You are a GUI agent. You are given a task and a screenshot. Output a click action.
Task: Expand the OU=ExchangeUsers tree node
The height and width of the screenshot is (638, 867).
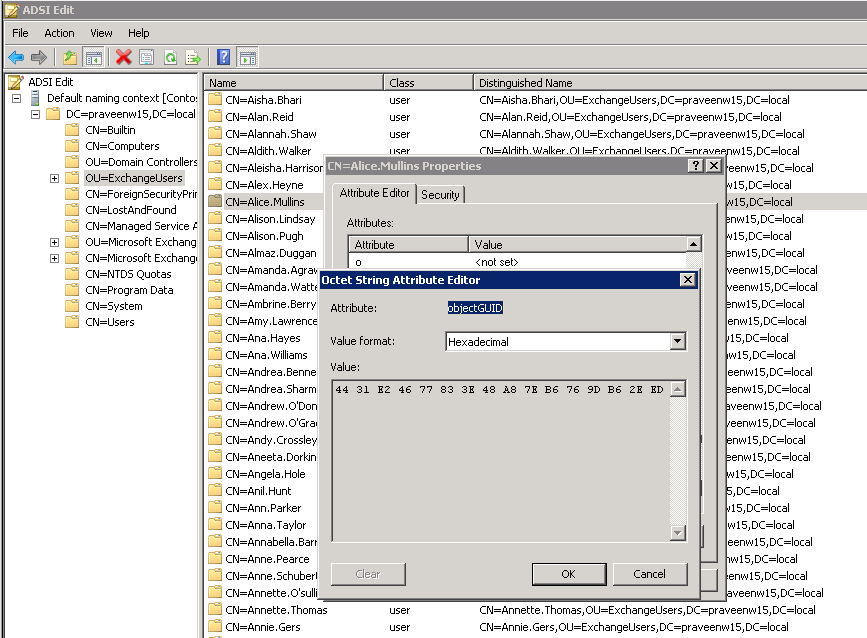(54, 178)
